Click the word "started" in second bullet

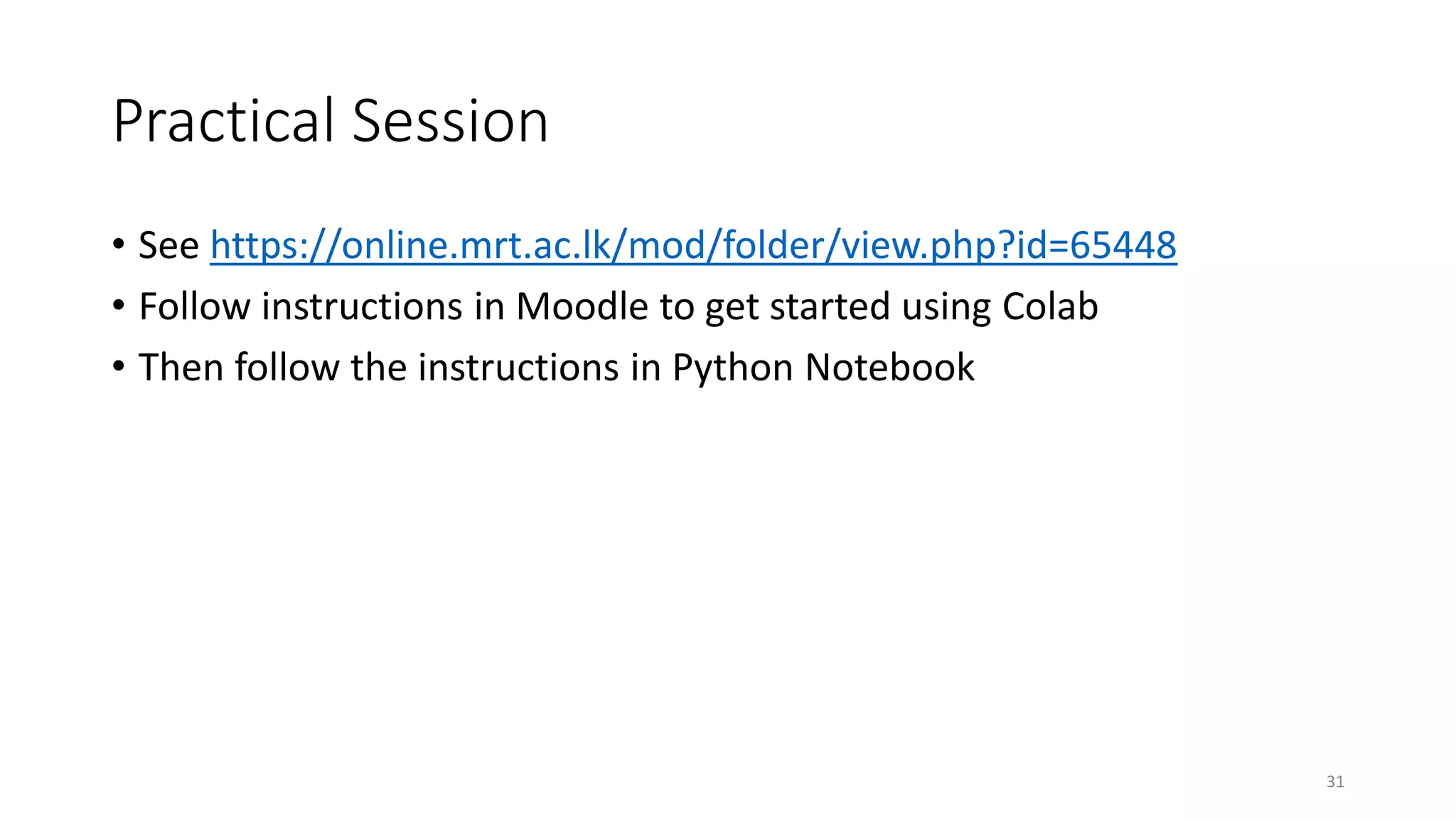pyautogui.click(x=830, y=306)
